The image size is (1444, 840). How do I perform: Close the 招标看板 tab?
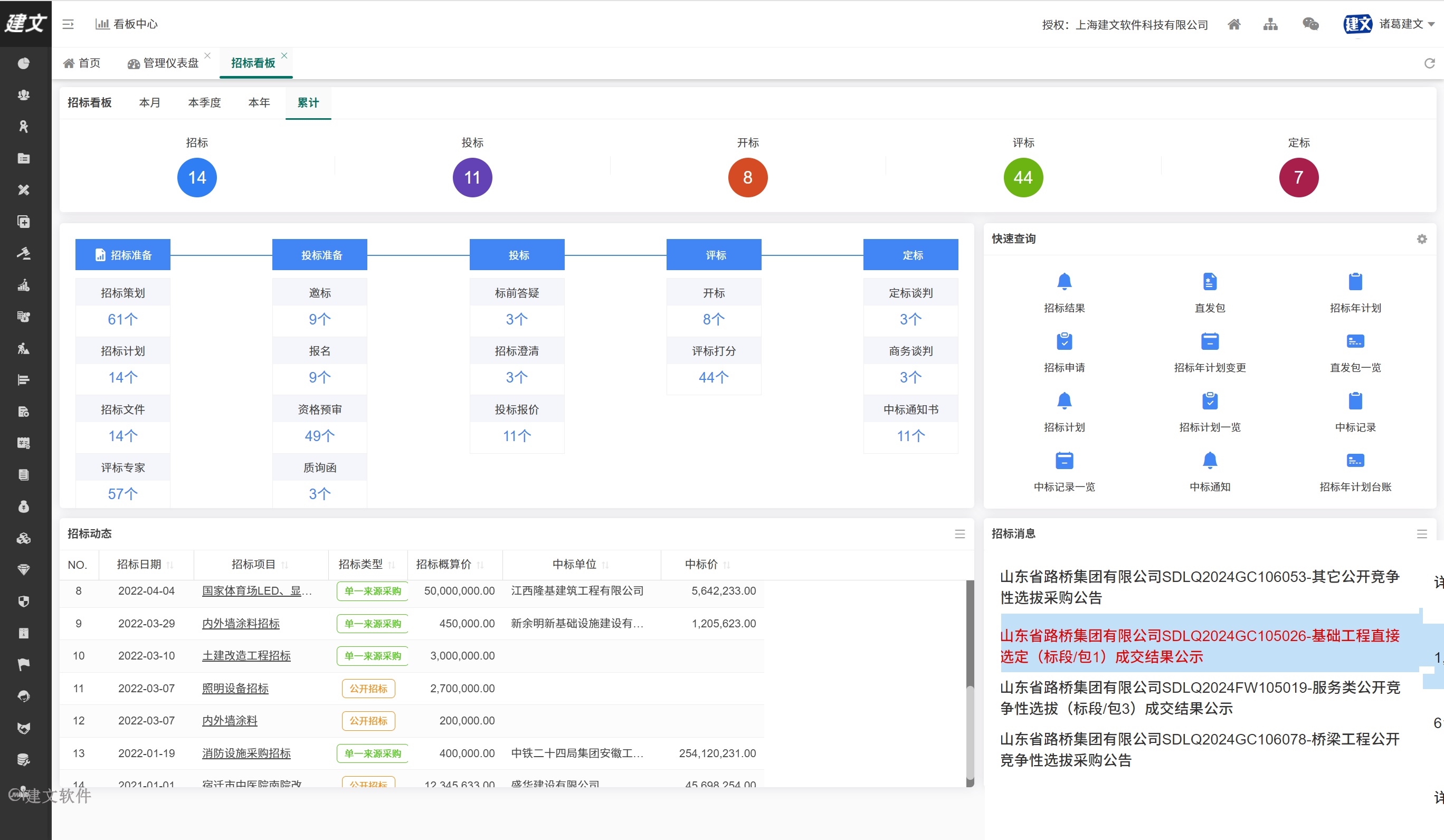tap(284, 55)
